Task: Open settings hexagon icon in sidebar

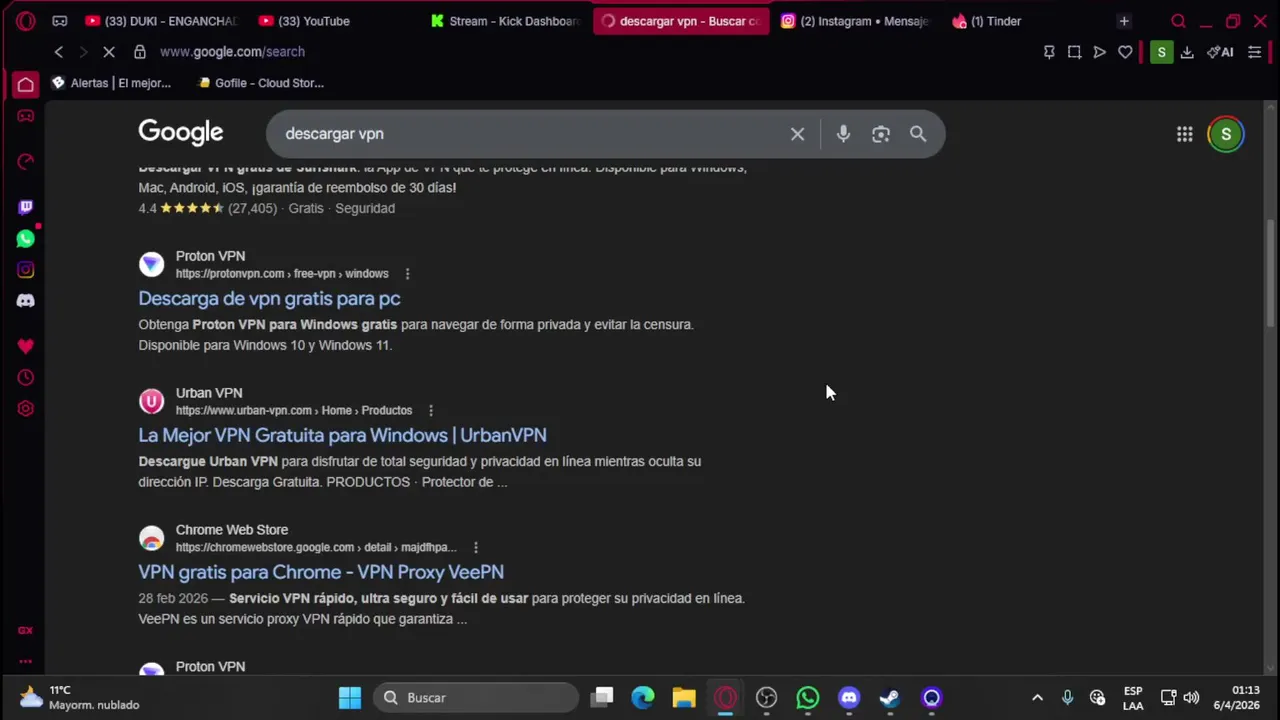Action: pos(26,408)
